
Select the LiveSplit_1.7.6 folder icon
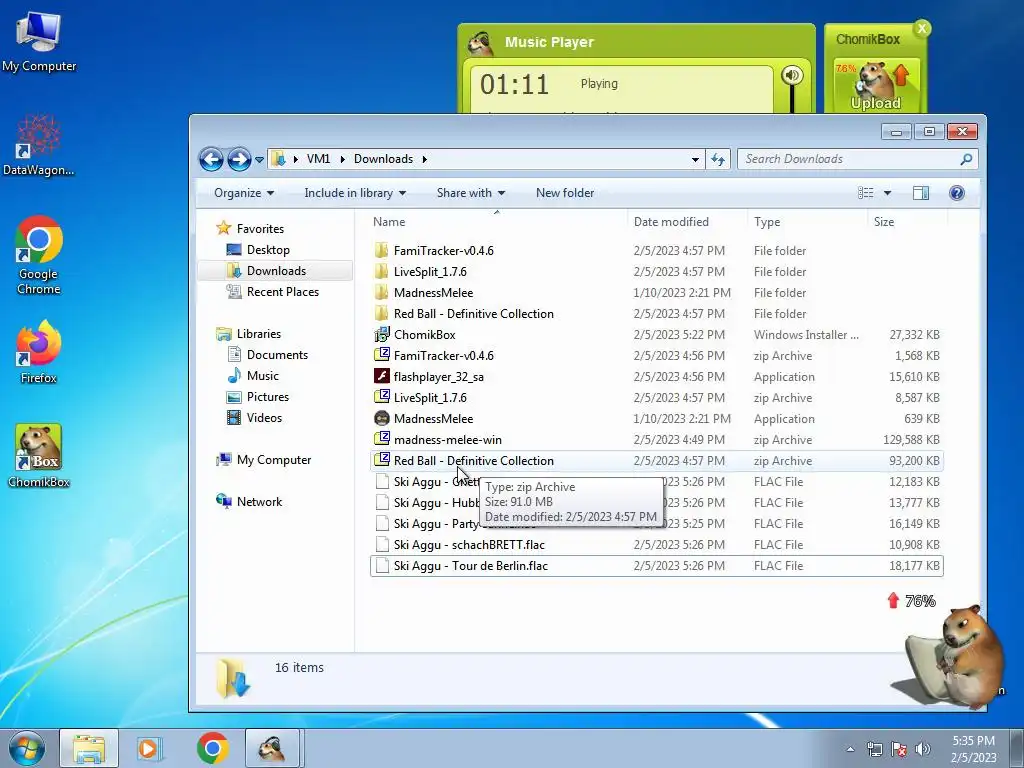[x=381, y=272]
